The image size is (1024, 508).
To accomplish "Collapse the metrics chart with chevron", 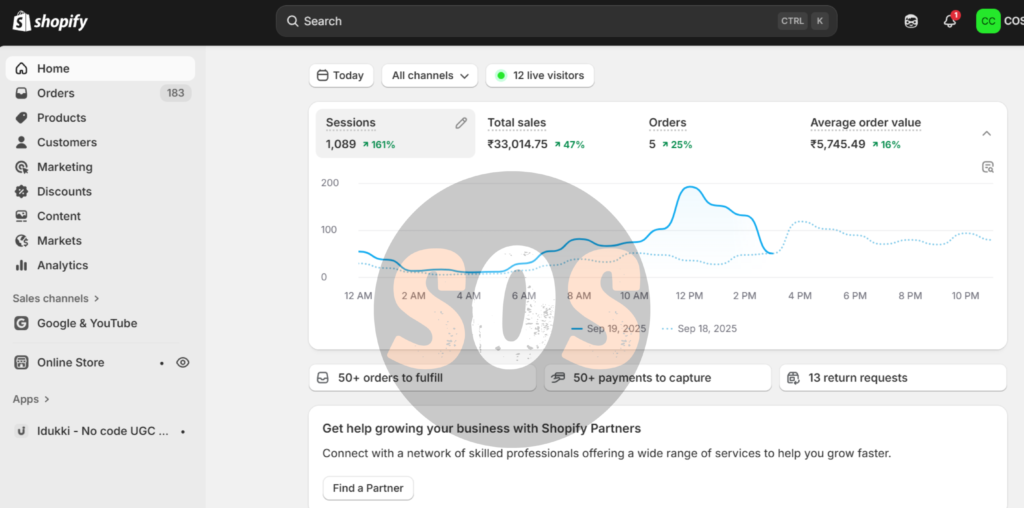I will (987, 133).
